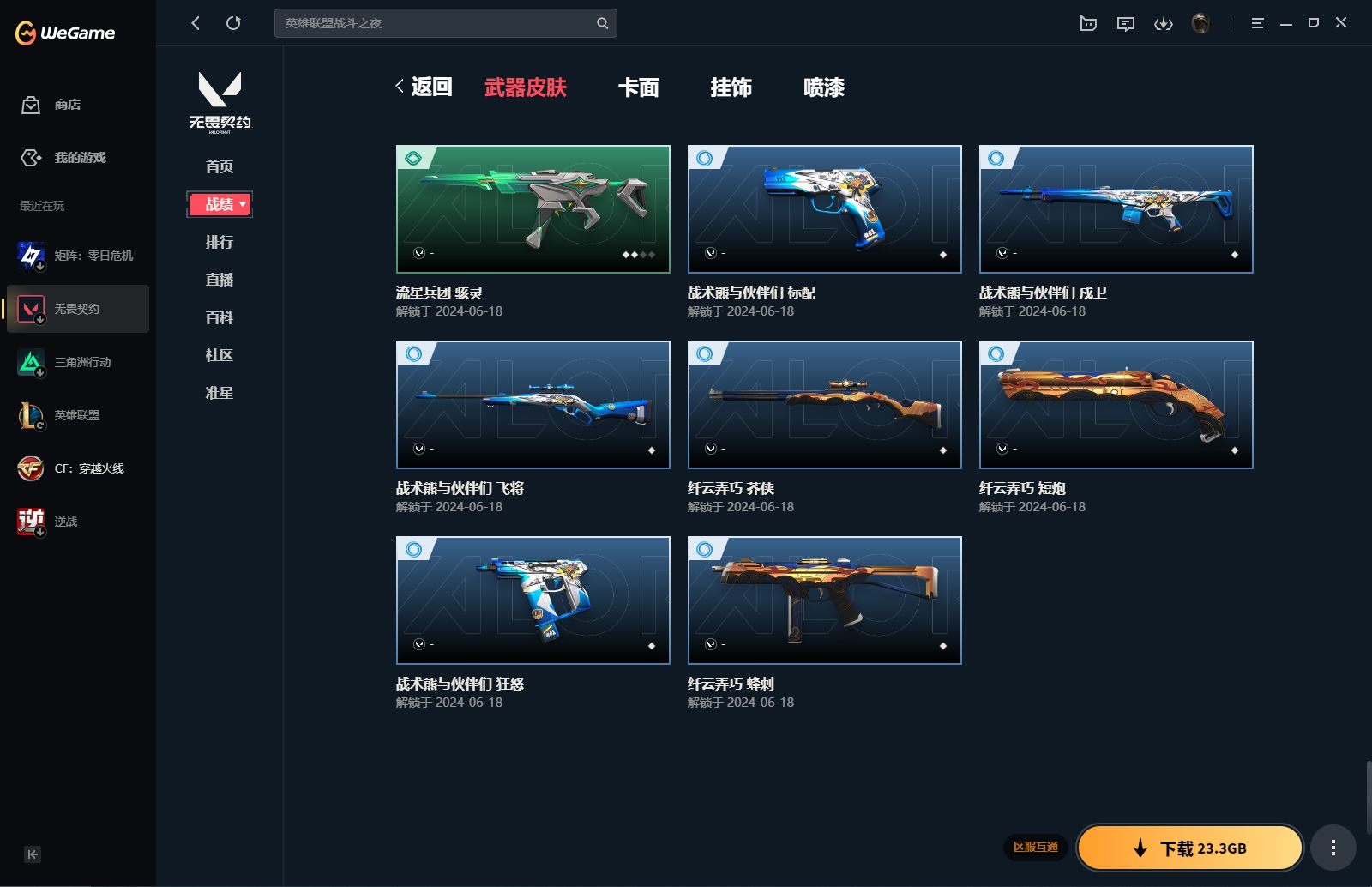The width and height of the screenshot is (1372, 887).
Task: Open 准星 in the game menu
Action: tap(220, 393)
